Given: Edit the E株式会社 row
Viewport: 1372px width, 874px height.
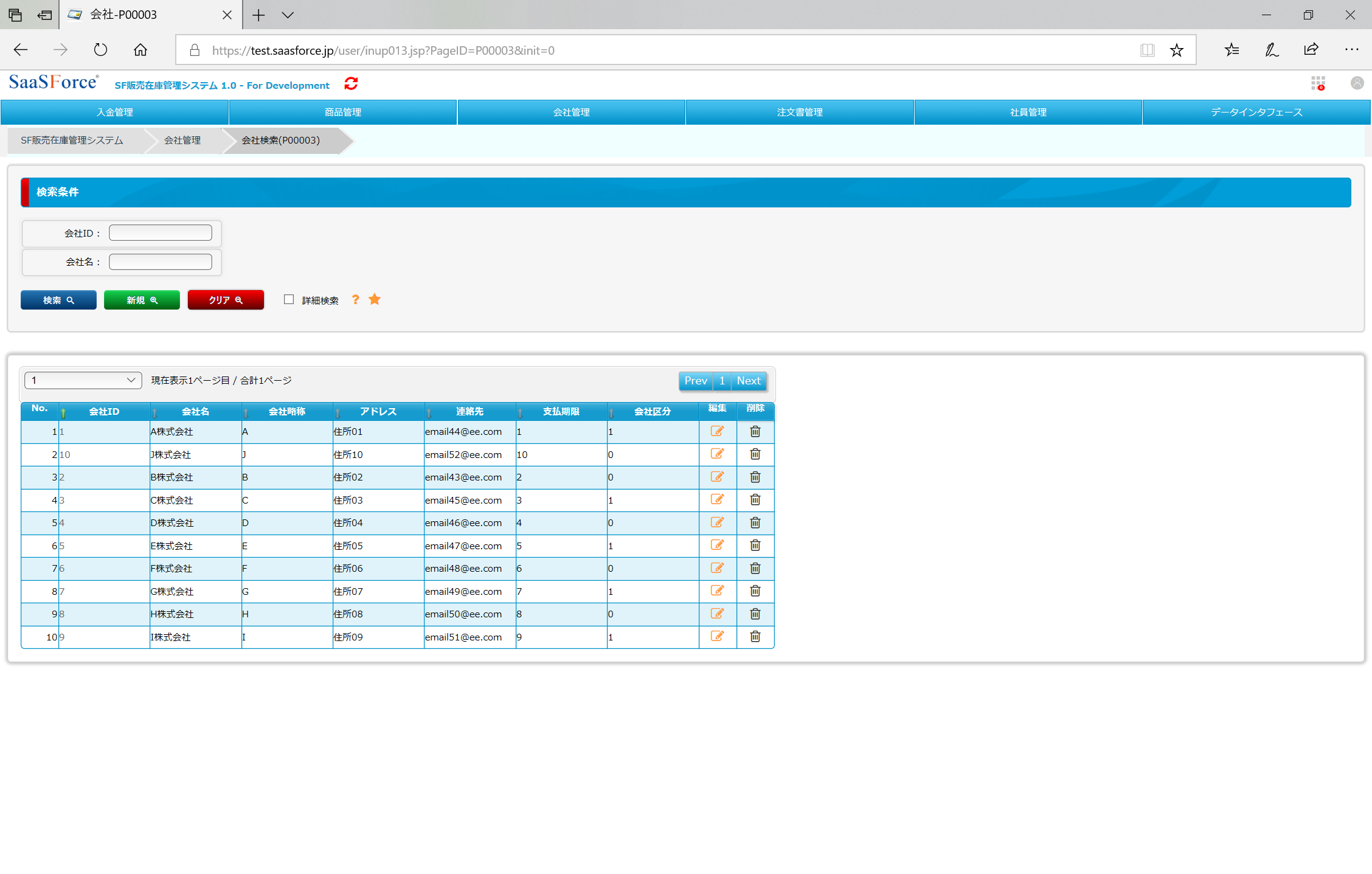Looking at the screenshot, I should tap(717, 546).
